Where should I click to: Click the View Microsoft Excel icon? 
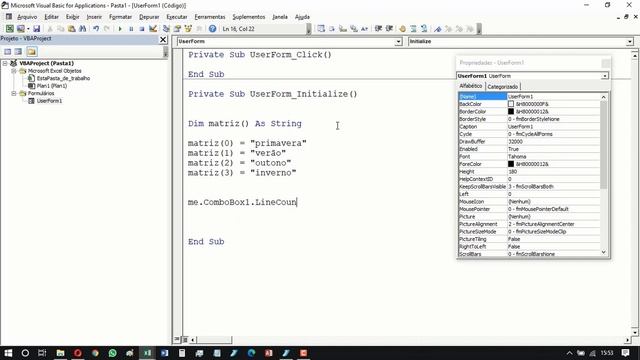coord(9,29)
